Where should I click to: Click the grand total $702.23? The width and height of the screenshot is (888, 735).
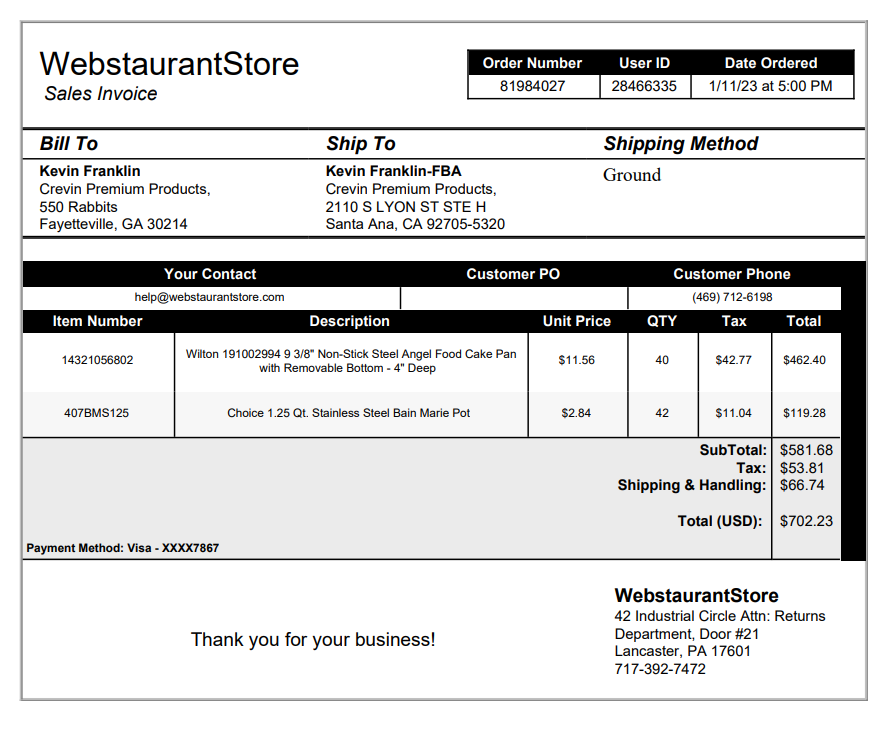coord(806,521)
